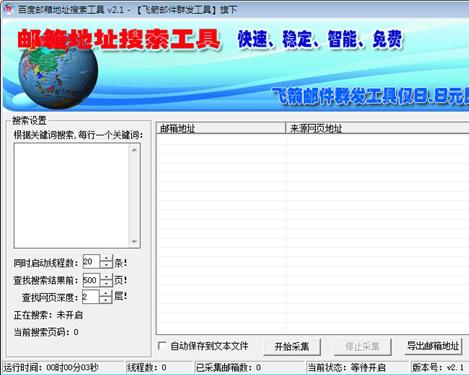Screen dimensions: 469x375
Task: Click the 停止采集 button
Action: [362, 347]
